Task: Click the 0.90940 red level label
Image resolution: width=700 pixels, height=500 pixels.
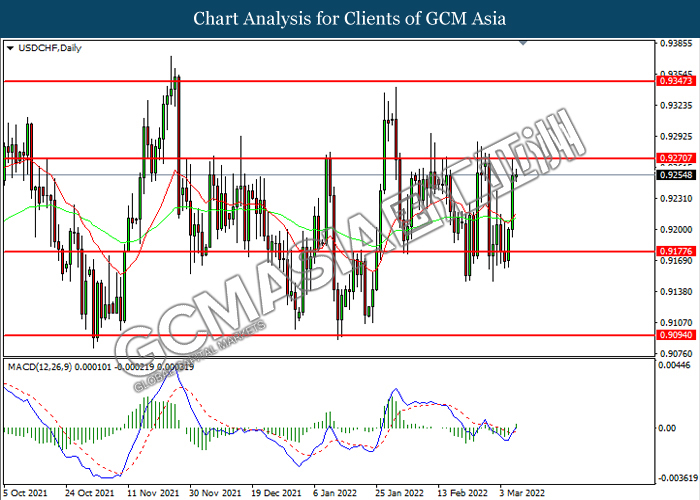Action: (x=676, y=335)
